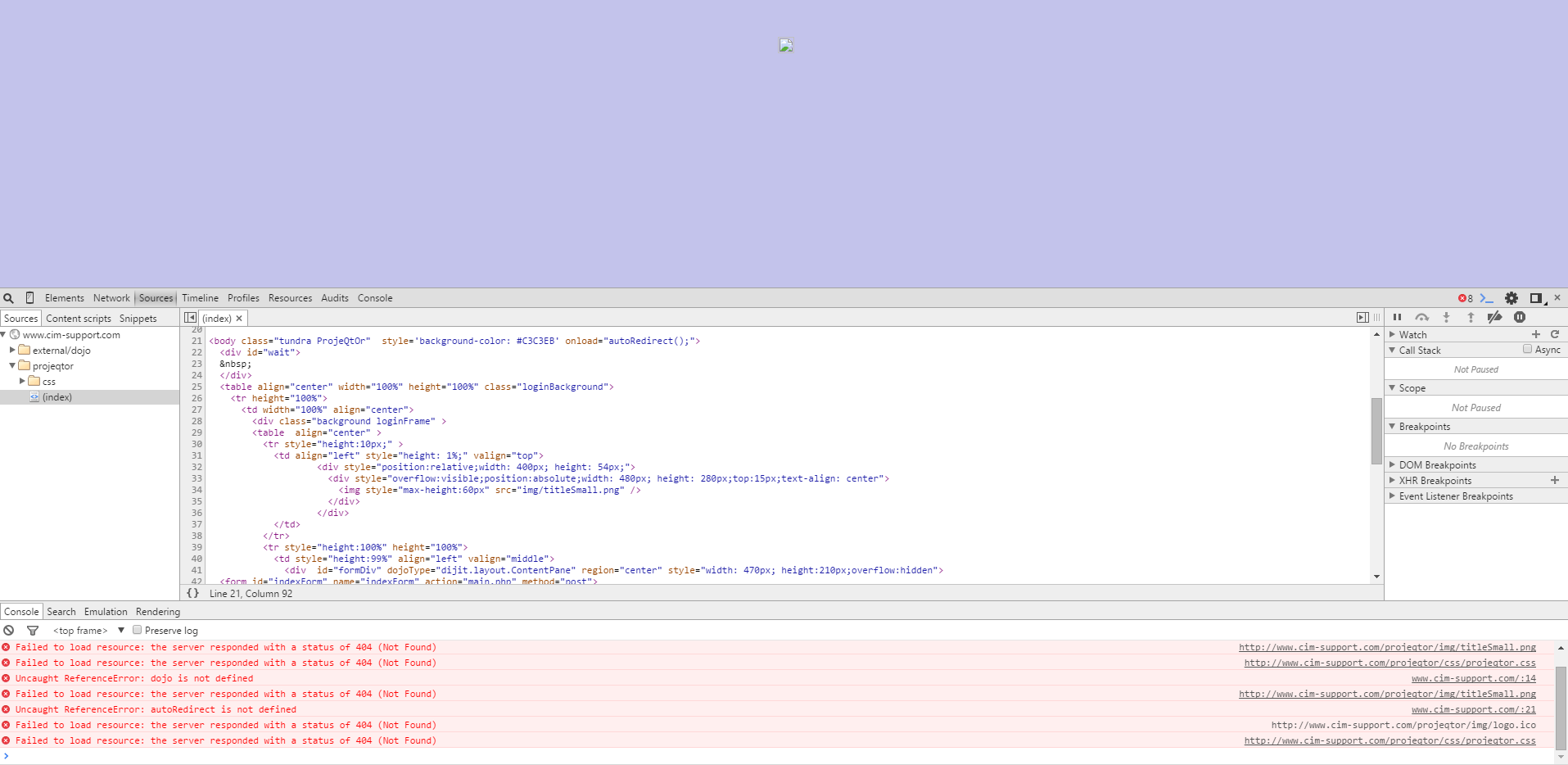The width and height of the screenshot is (1568, 765).
Task: Open the www.cim-support.com/:14 error link
Action: 1473,678
